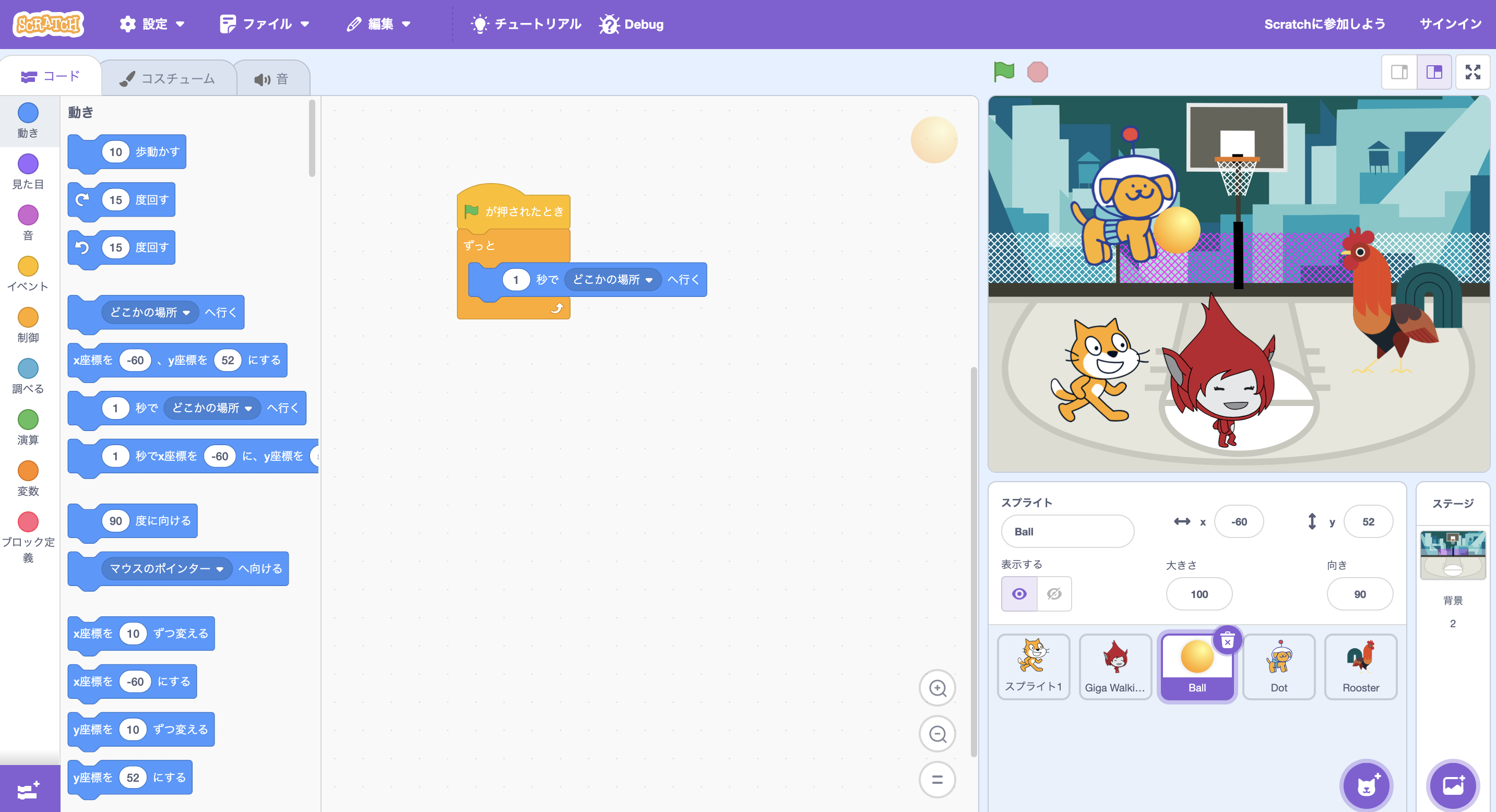Click the green flag to run project
Image resolution: width=1496 pixels, height=812 pixels.
1004,72
